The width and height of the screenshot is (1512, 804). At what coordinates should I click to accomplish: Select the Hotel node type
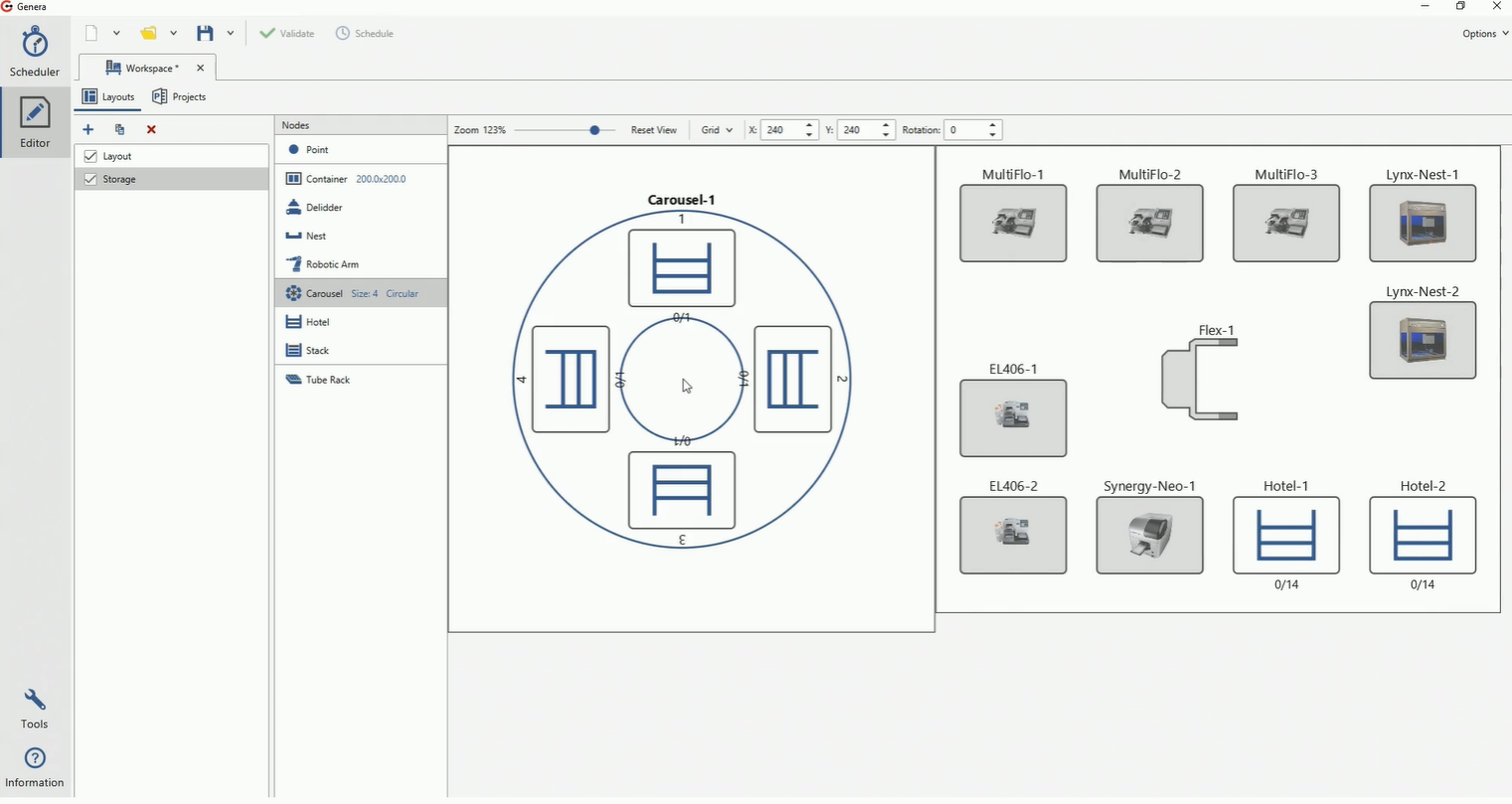[318, 321]
